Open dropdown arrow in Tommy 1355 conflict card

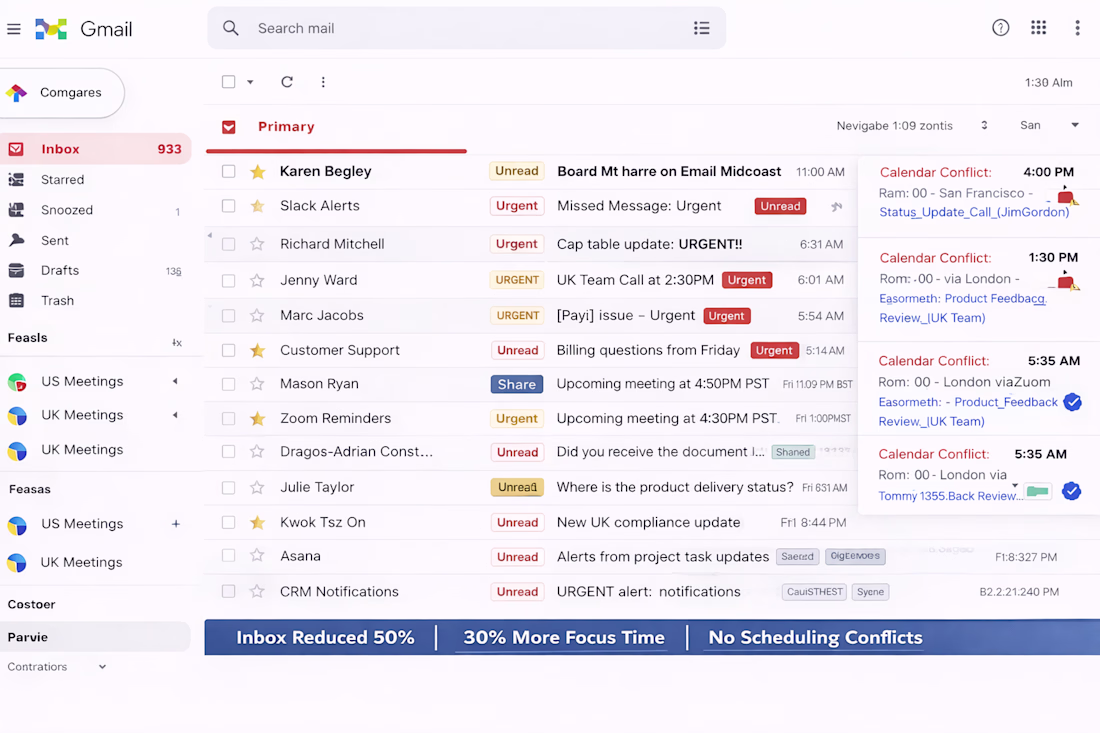(1014, 485)
